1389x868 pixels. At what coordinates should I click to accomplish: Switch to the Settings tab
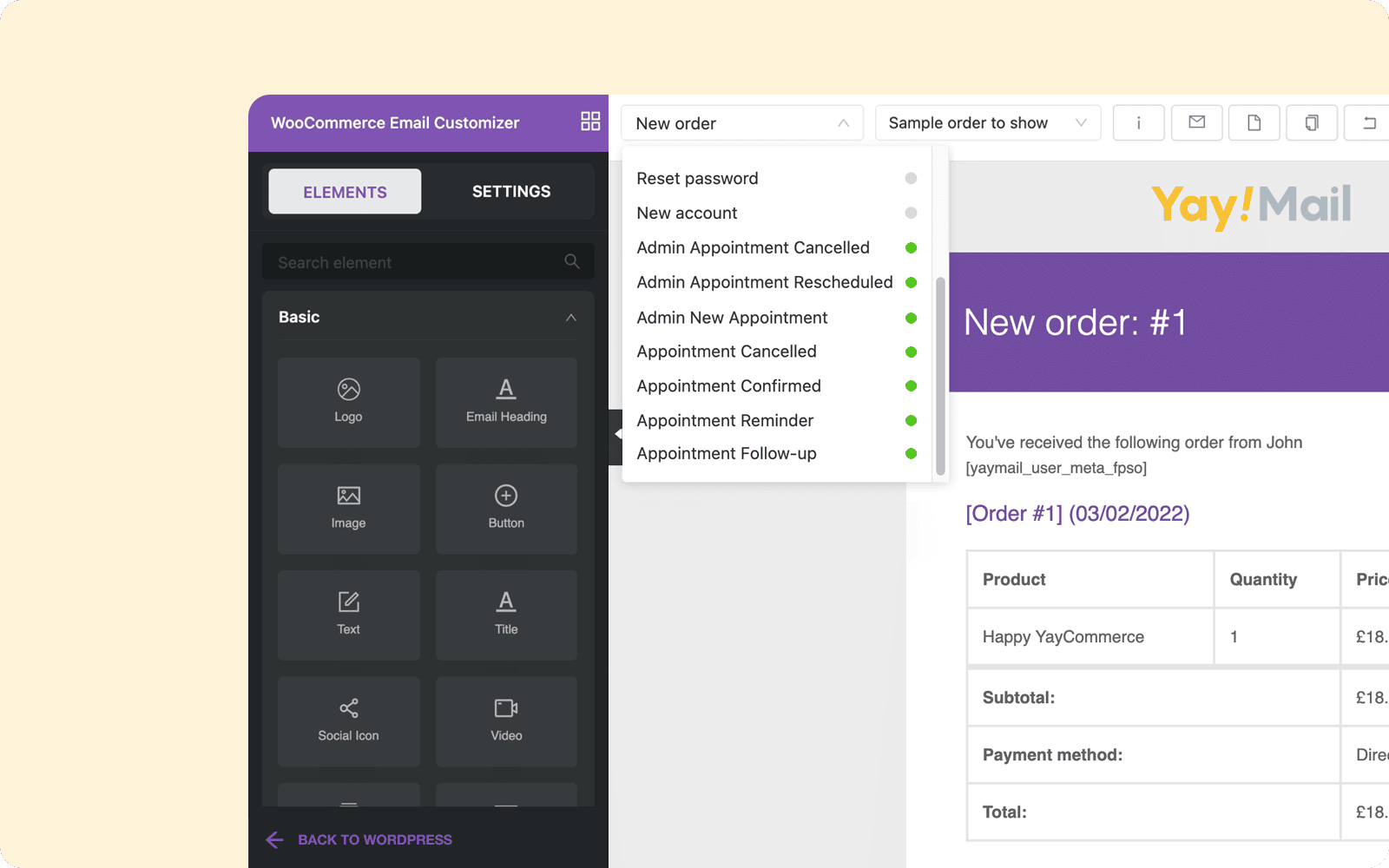click(511, 192)
